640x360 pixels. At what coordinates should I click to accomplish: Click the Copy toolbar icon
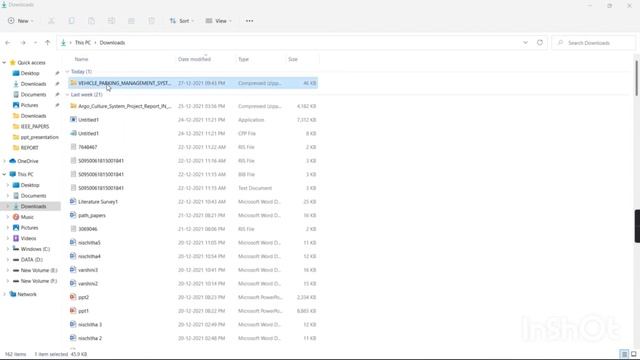tap(71, 21)
